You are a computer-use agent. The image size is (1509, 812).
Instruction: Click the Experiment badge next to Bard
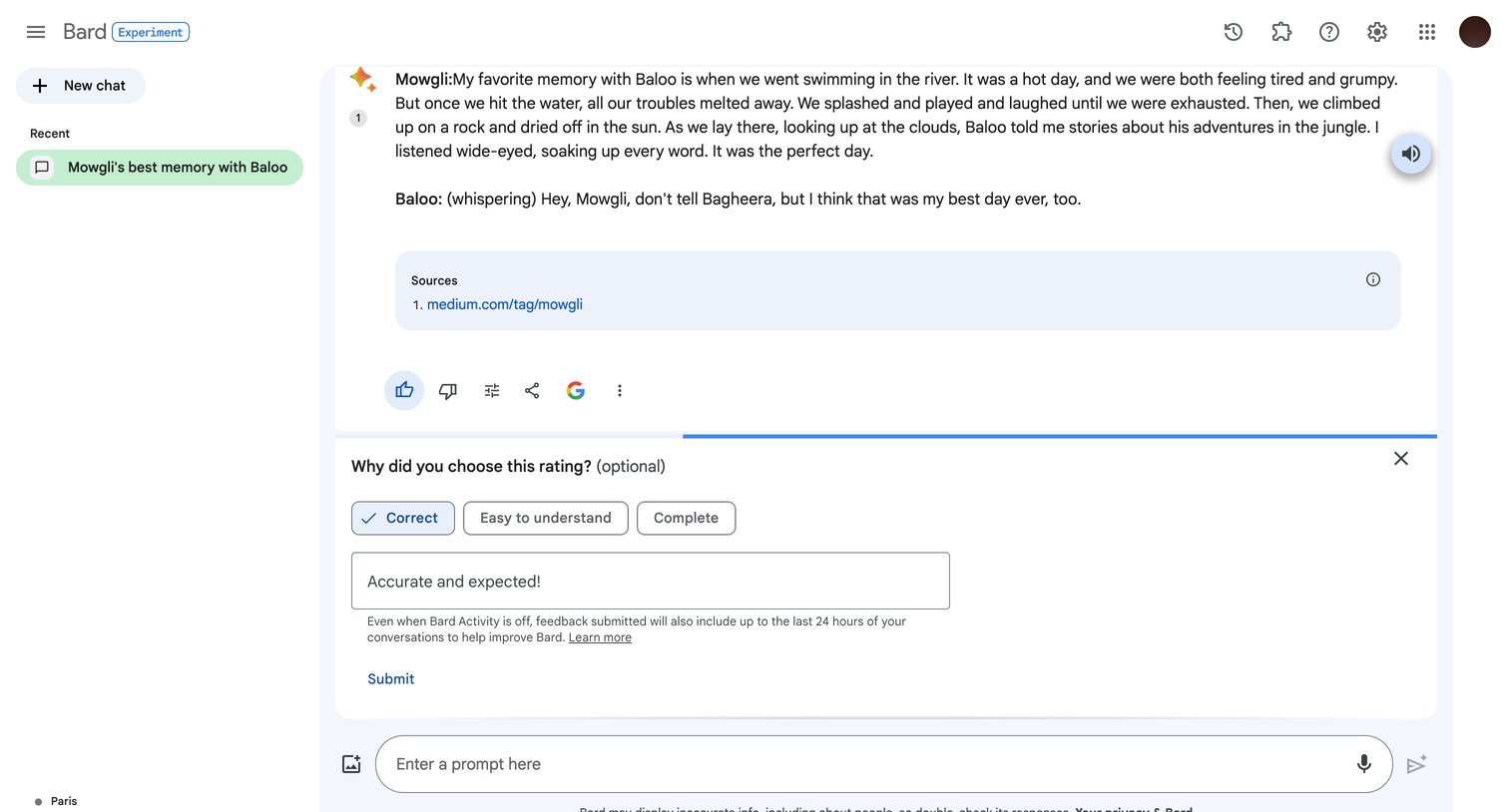(151, 32)
